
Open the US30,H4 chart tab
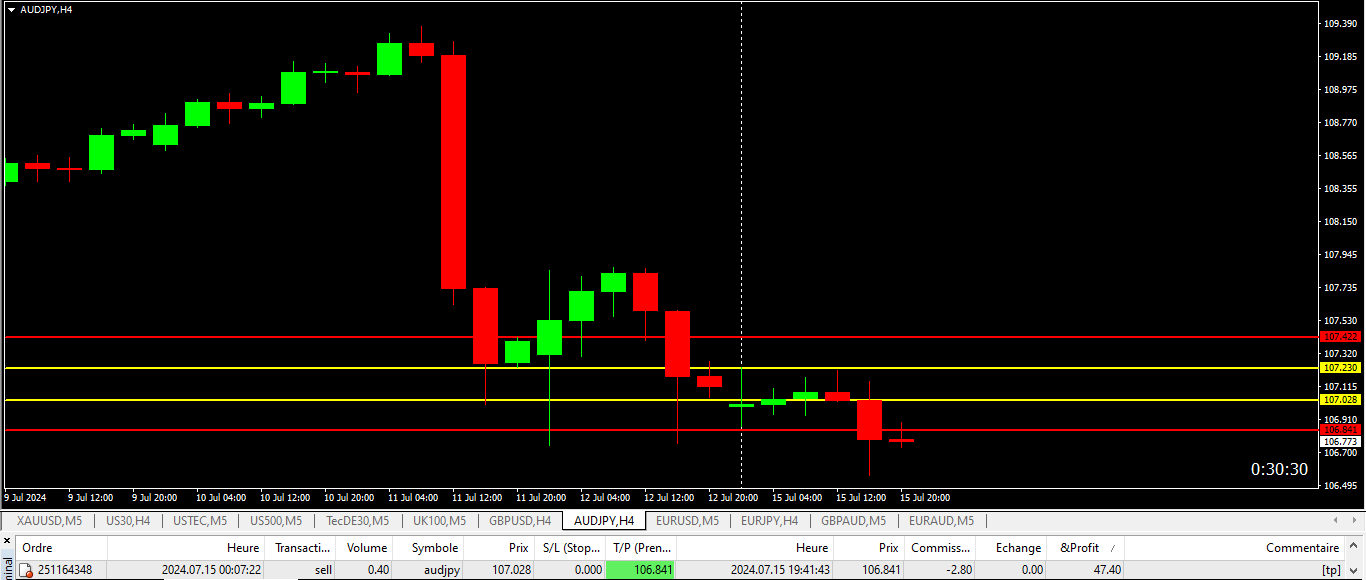tap(128, 521)
